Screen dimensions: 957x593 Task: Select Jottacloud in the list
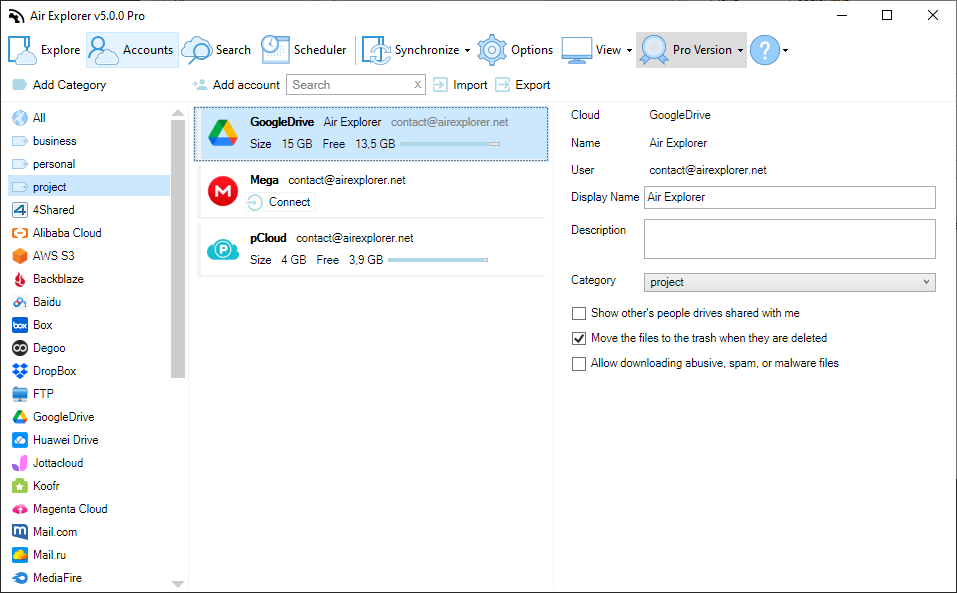pos(89,463)
